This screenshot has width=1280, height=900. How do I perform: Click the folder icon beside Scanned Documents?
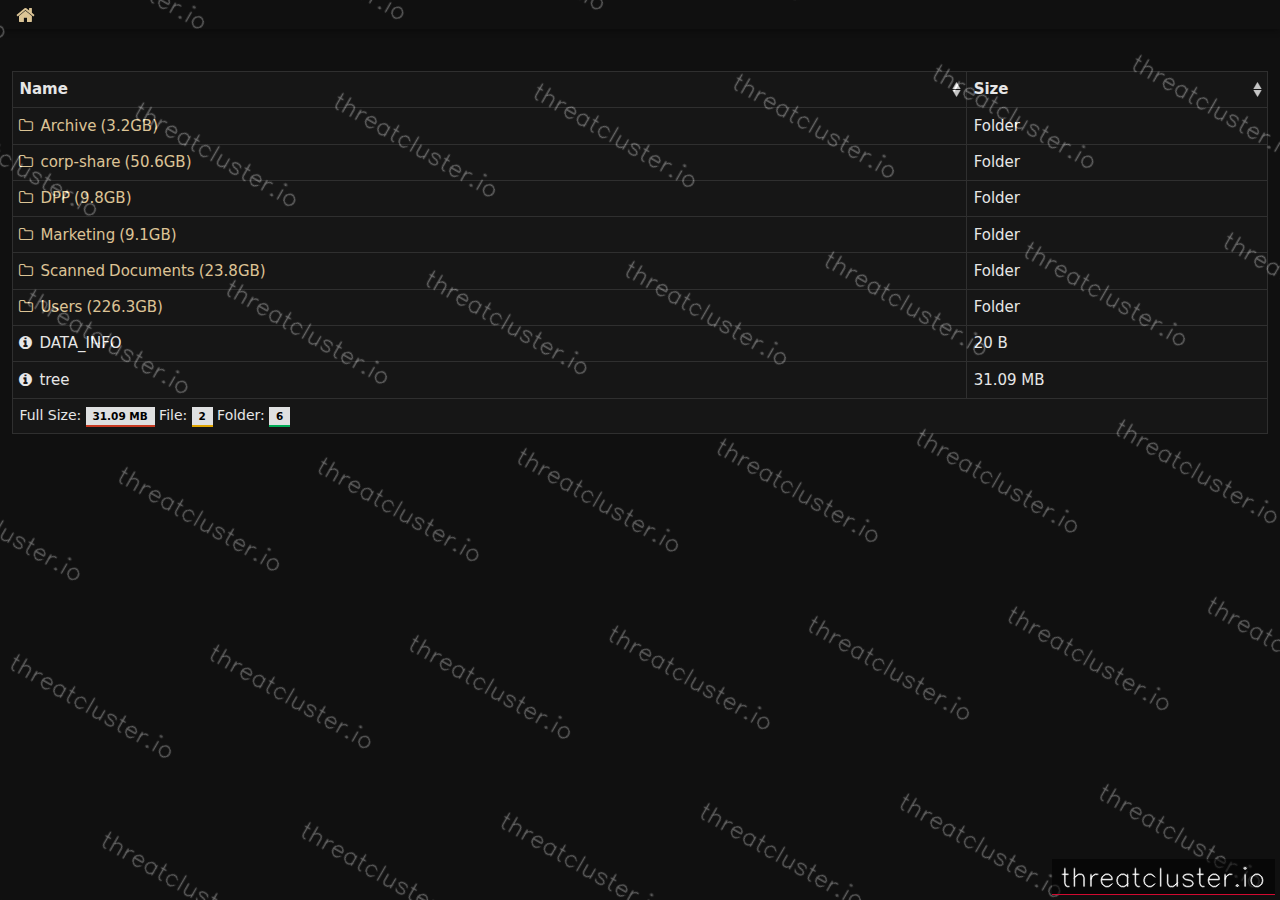click(26, 270)
